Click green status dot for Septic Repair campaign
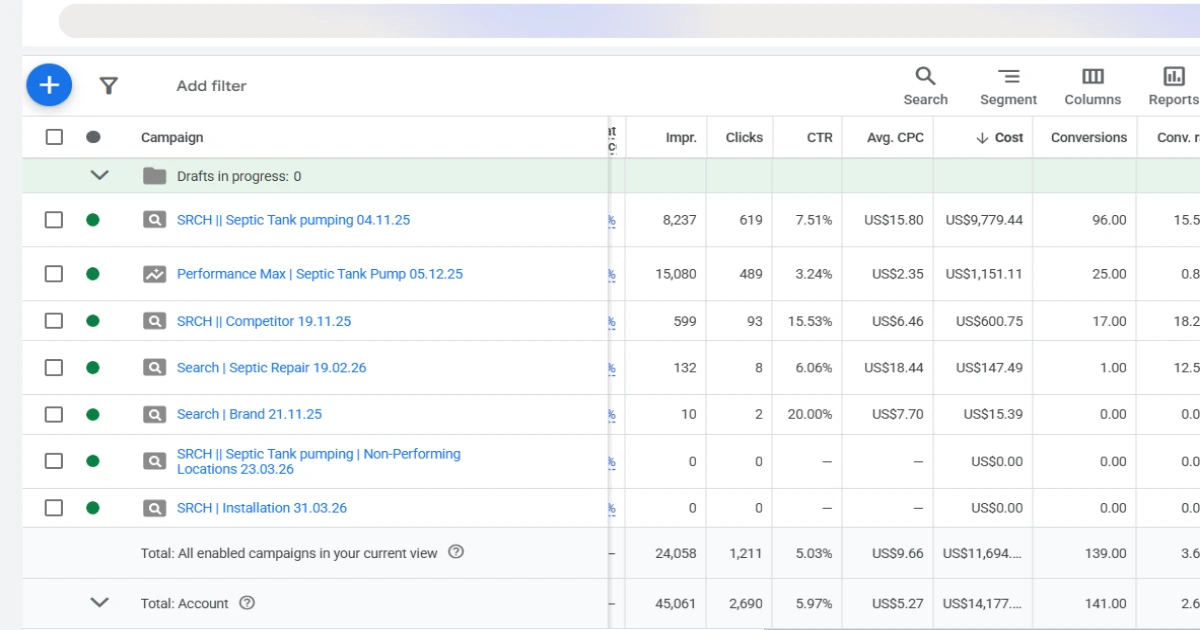This screenshot has width=1200, height=630. point(93,368)
